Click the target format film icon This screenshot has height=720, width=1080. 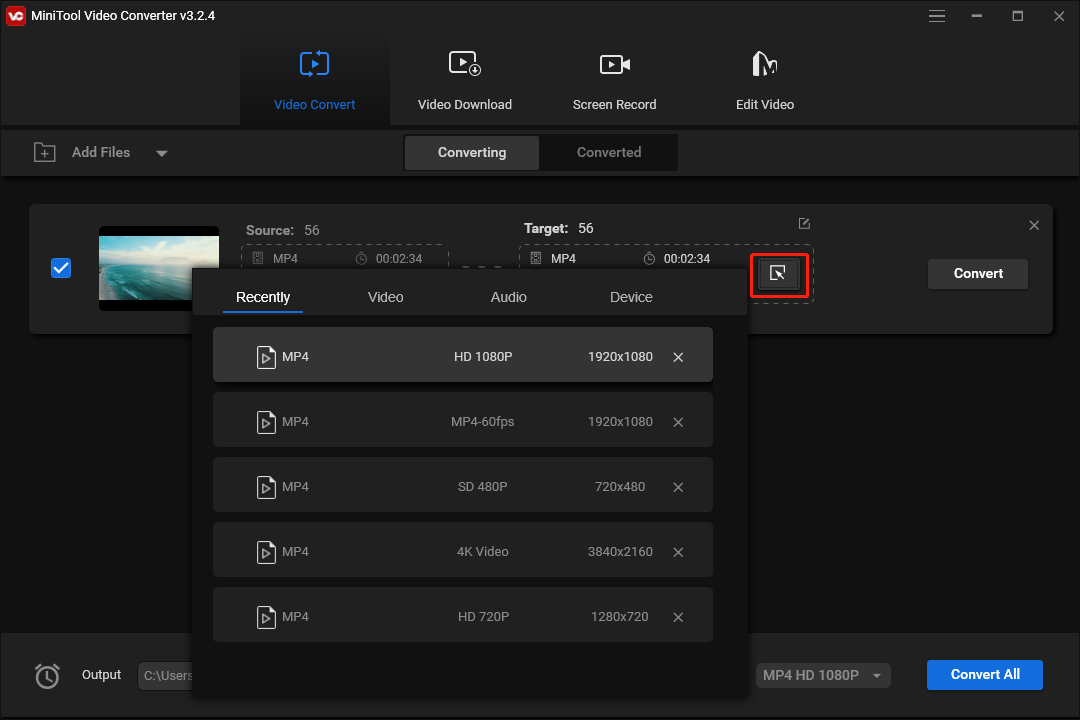(536, 258)
